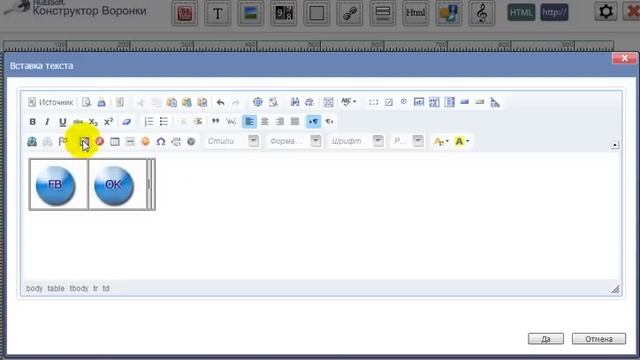Click the T text tool in Конструктор Воронки

(218, 13)
